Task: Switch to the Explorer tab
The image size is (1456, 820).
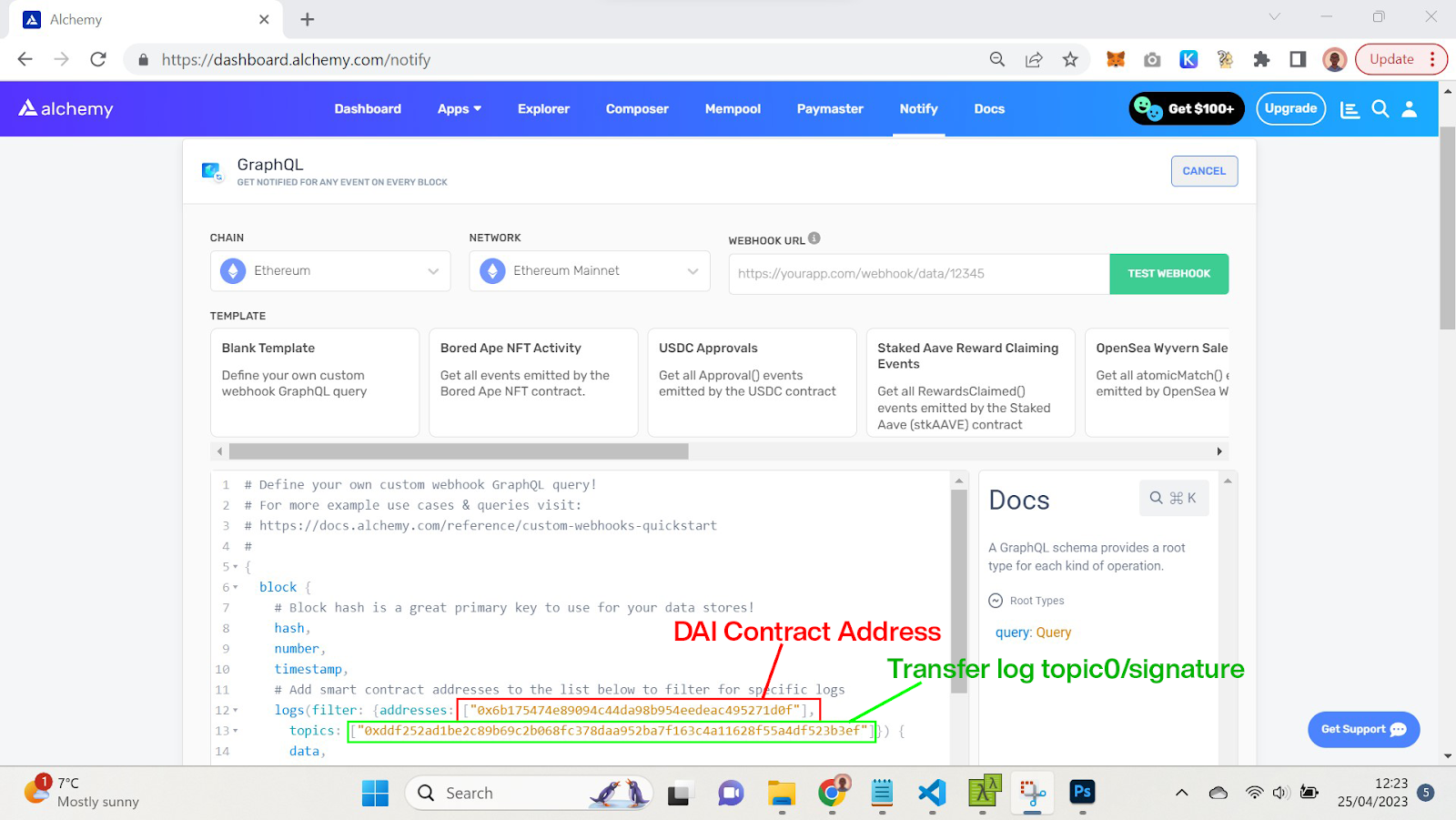Action: (543, 109)
